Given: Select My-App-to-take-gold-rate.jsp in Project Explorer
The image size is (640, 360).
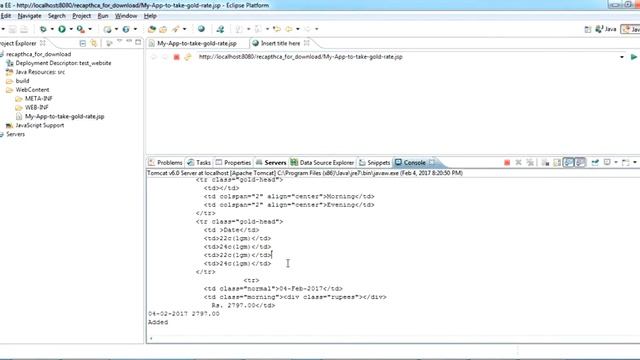Looking at the screenshot, I should (x=64, y=116).
